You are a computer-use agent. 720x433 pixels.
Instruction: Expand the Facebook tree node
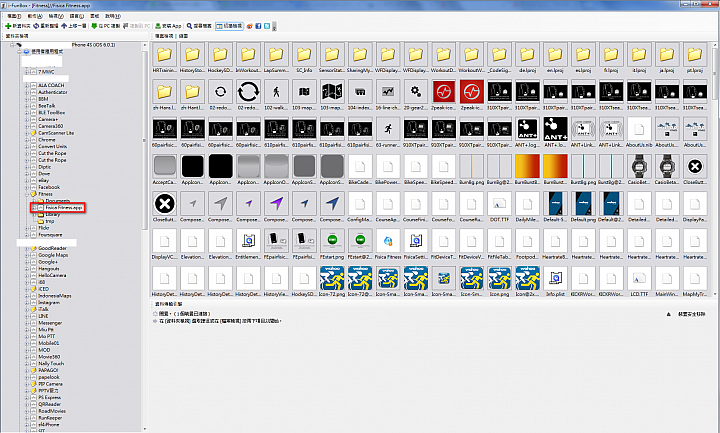click(27, 187)
